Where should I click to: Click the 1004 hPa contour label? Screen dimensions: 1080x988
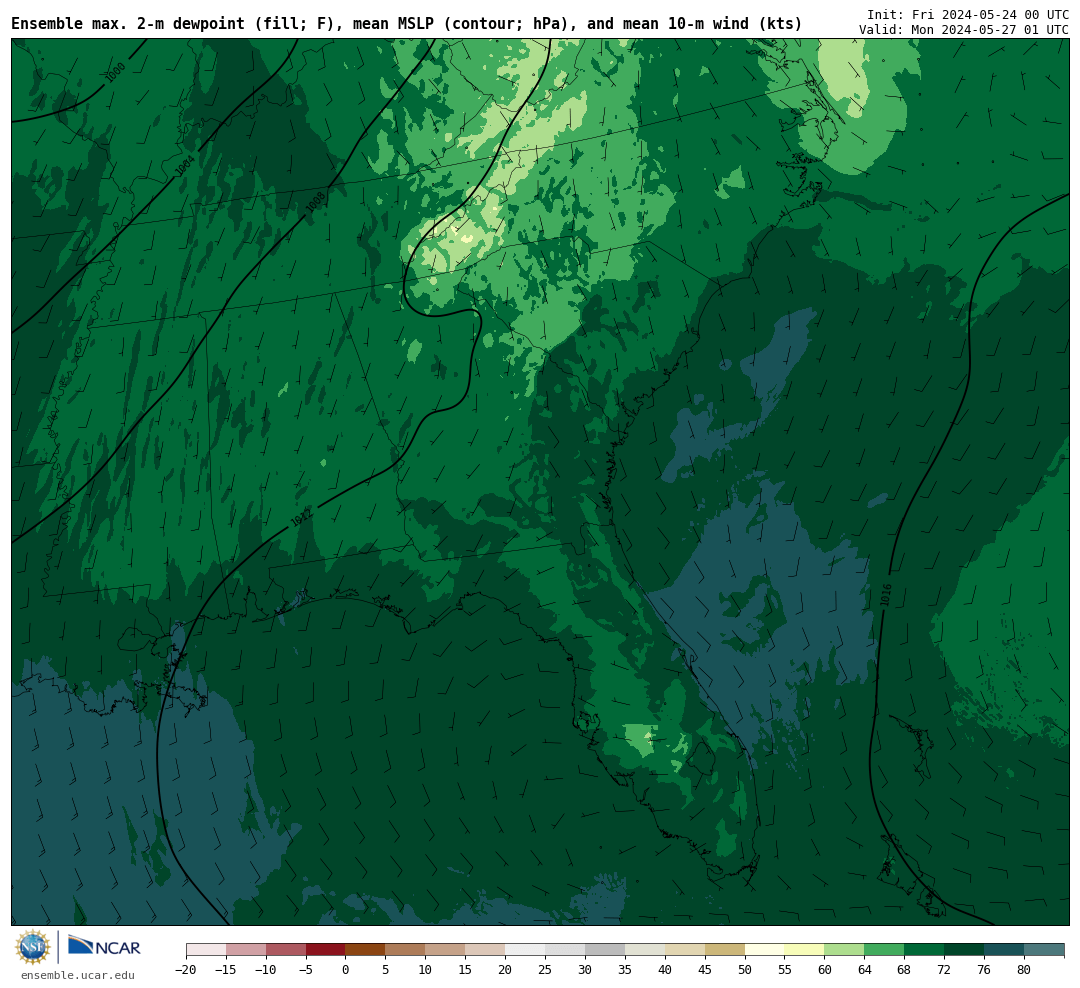click(185, 165)
